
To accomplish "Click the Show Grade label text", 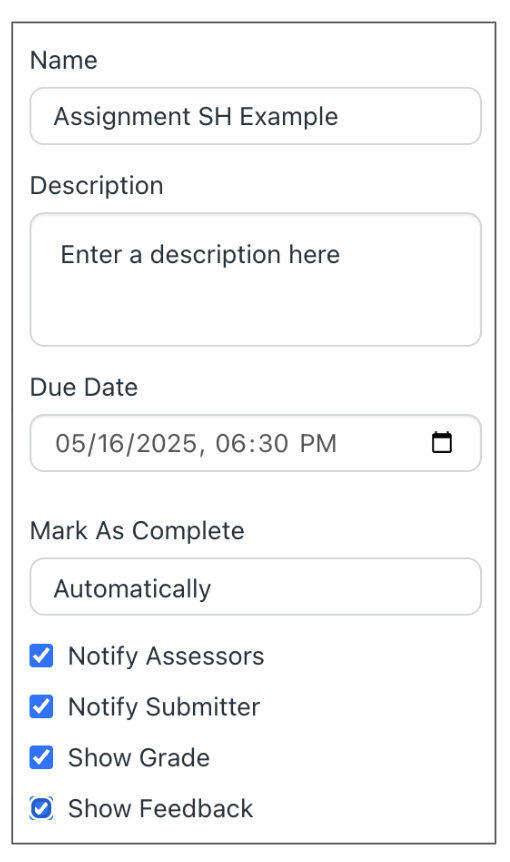I will [139, 758].
